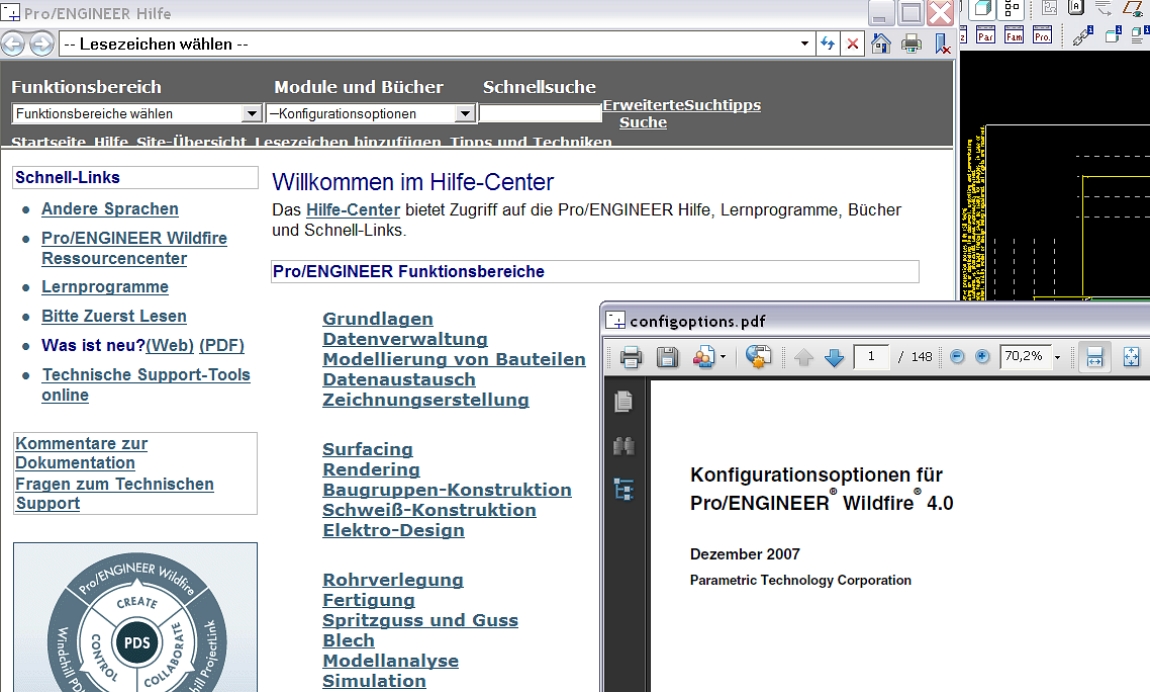The image size is (1150, 692).
Task: Go to previous page in PDF
Action: click(x=804, y=358)
